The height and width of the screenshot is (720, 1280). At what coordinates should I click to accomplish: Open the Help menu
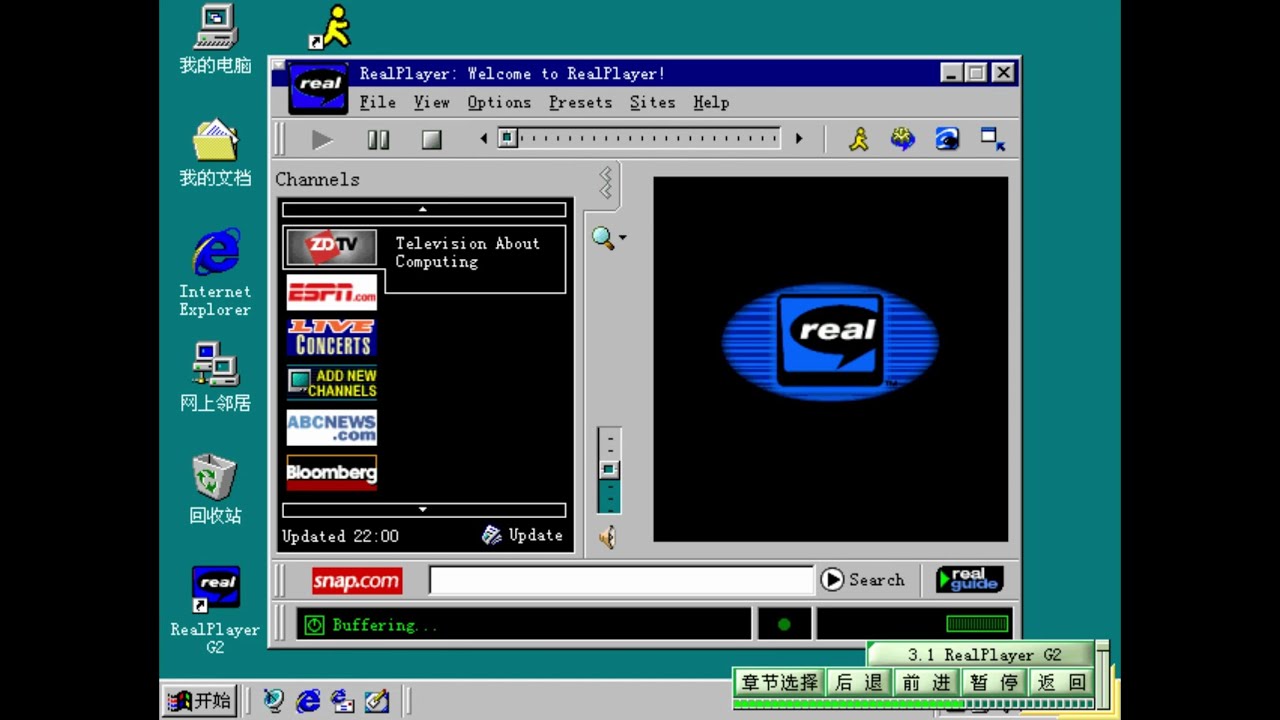click(711, 102)
